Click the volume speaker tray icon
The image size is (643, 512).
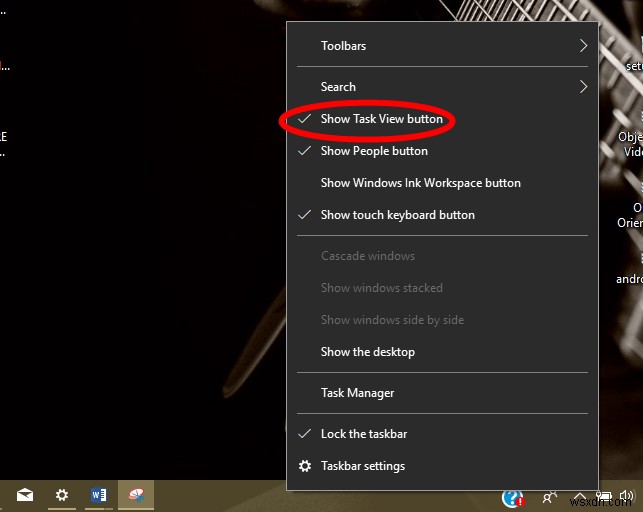pyautogui.click(x=627, y=496)
